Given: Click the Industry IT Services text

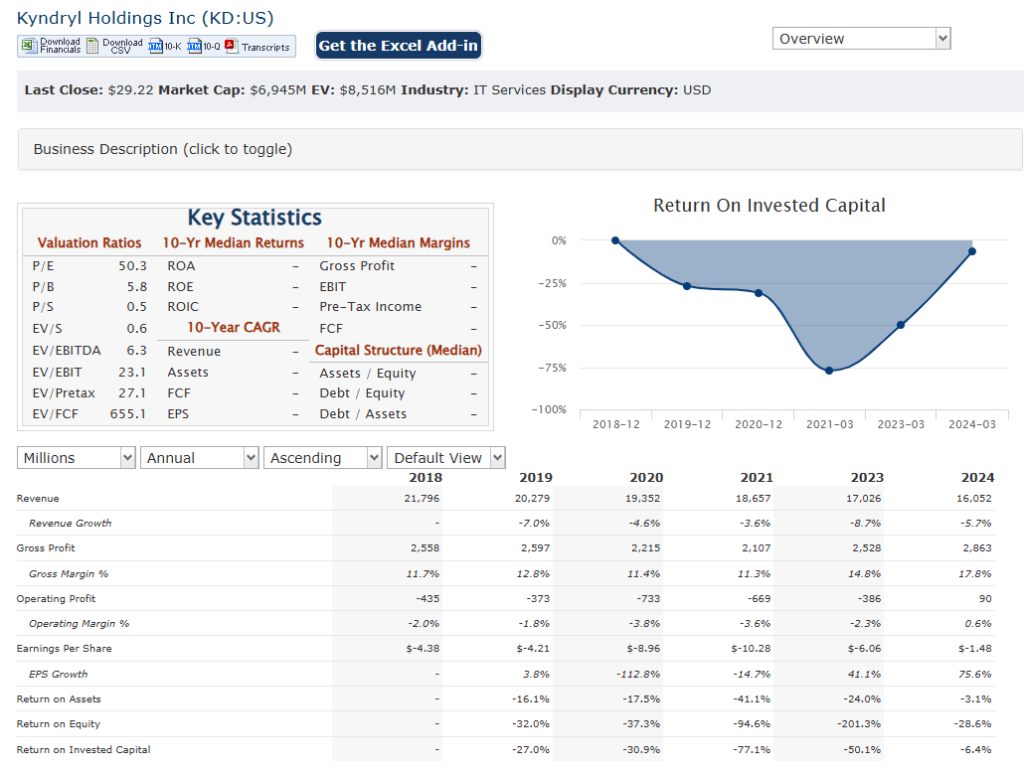Looking at the screenshot, I should point(473,90).
